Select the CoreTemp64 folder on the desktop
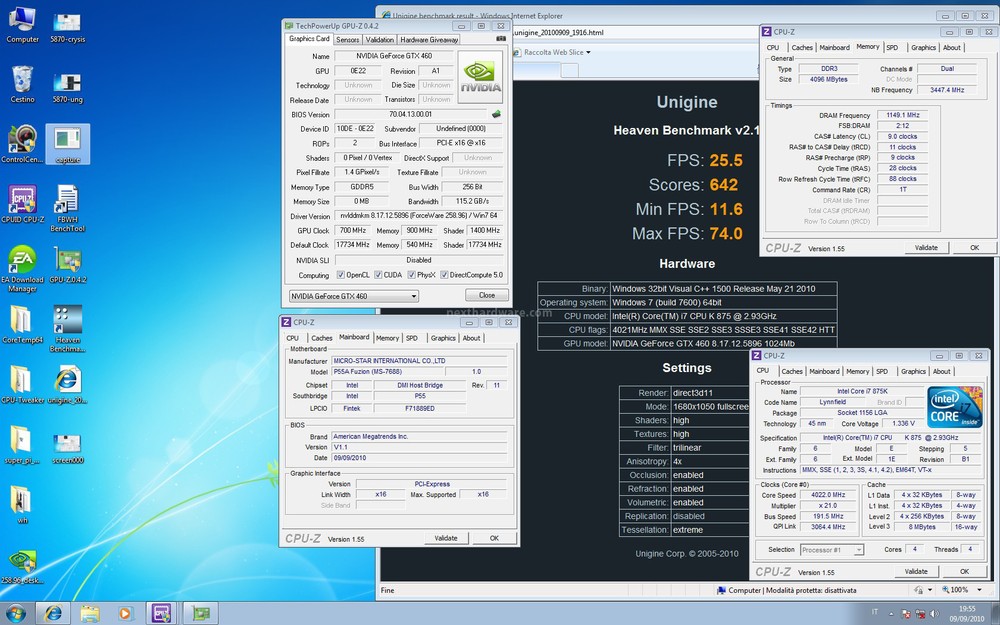 [22, 324]
